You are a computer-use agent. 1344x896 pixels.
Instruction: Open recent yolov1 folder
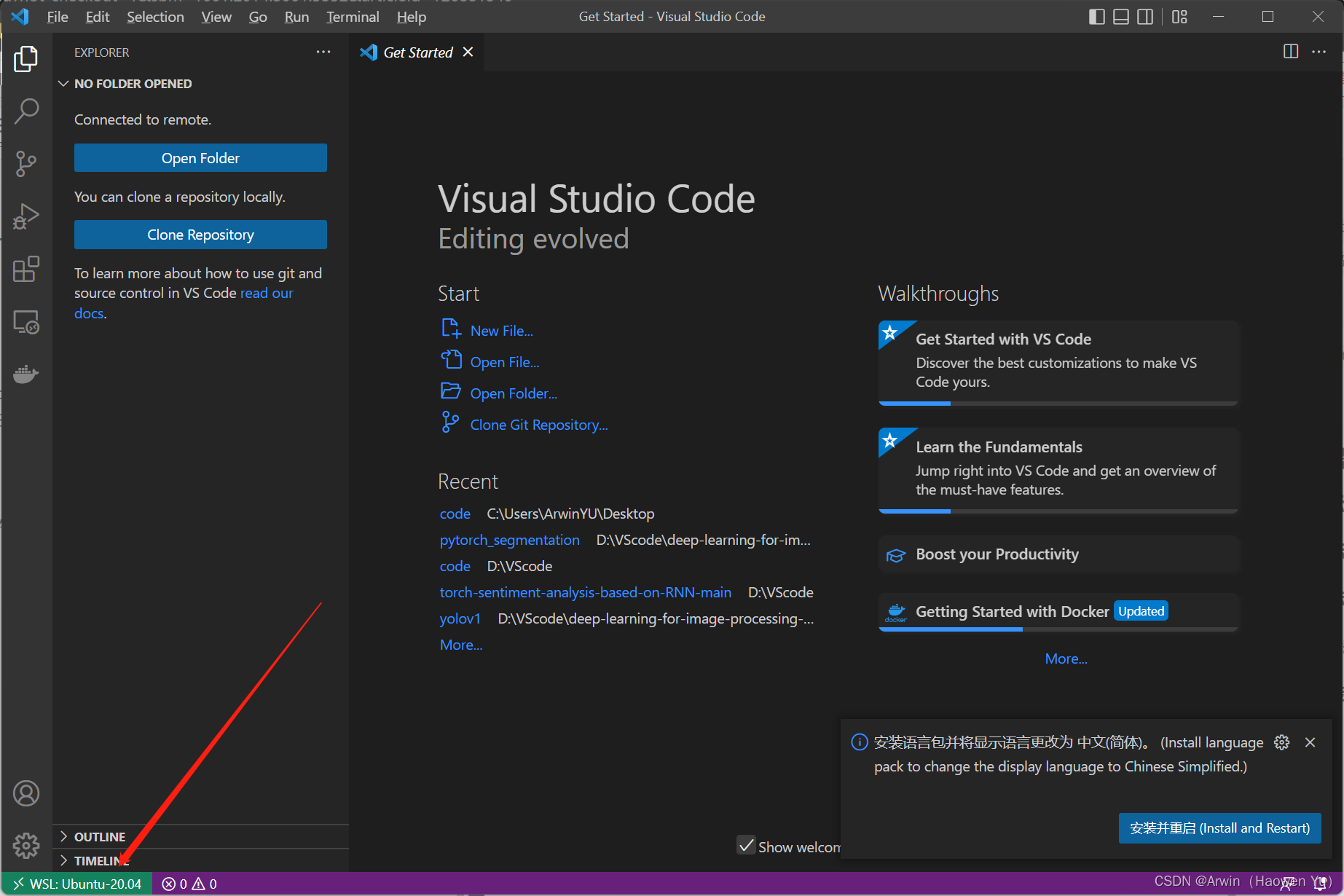460,618
